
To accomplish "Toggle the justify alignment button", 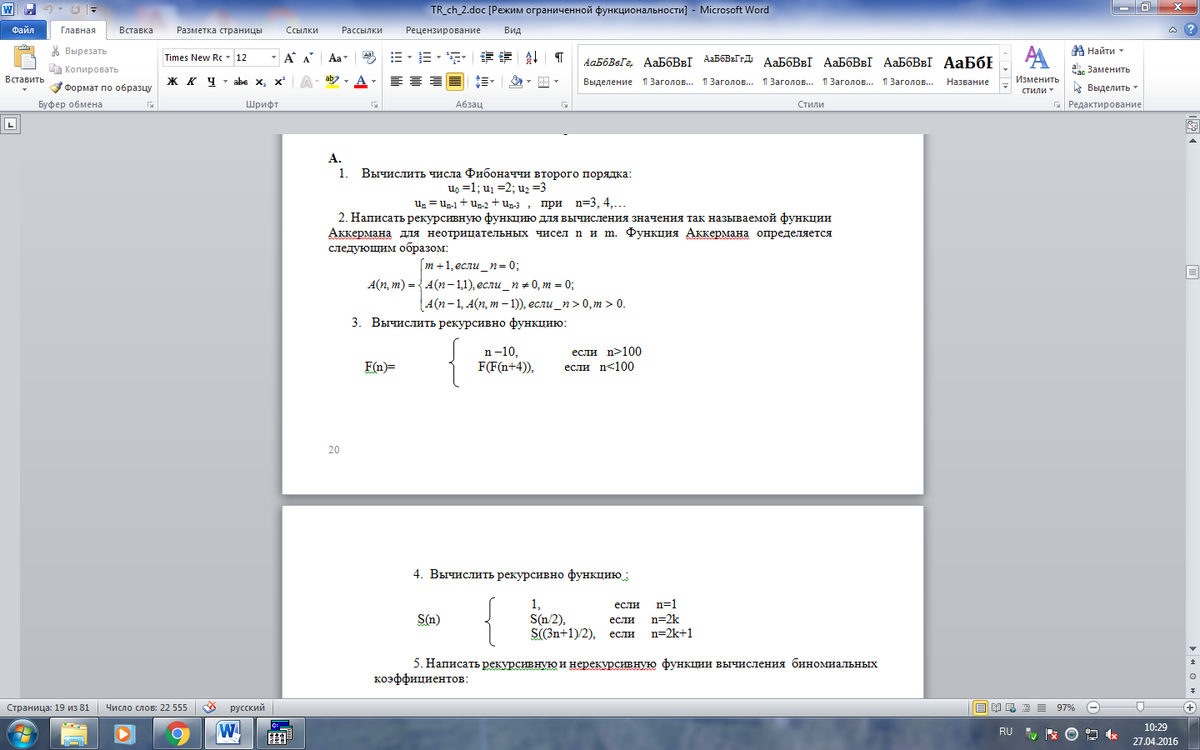I will [x=454, y=82].
